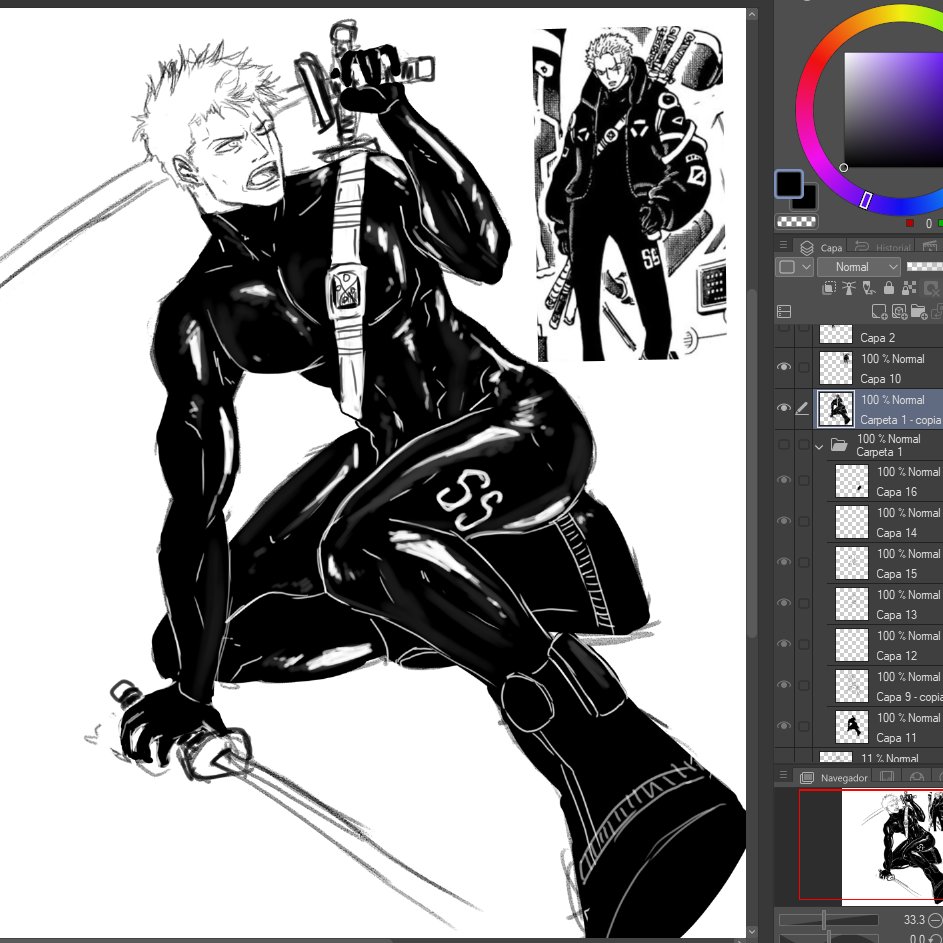Toggle visibility of Capa 14
Image resolution: width=943 pixels, height=943 pixels.
(x=784, y=521)
